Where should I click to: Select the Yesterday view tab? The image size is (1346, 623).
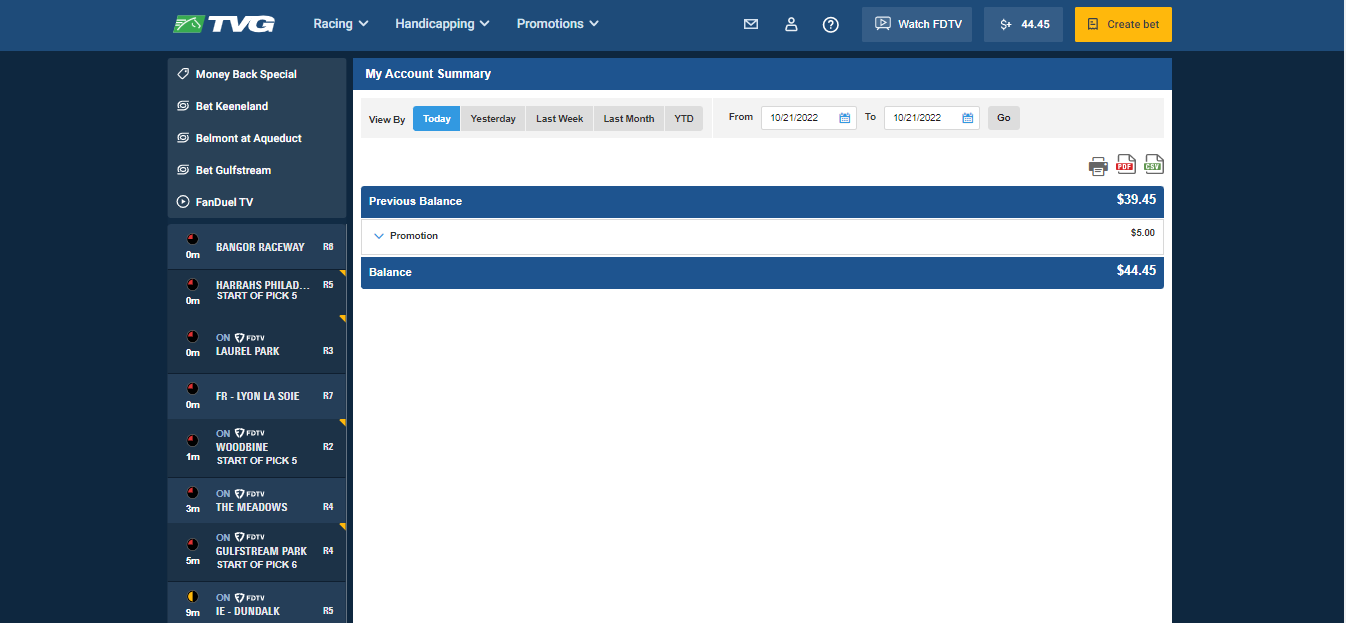coord(493,118)
